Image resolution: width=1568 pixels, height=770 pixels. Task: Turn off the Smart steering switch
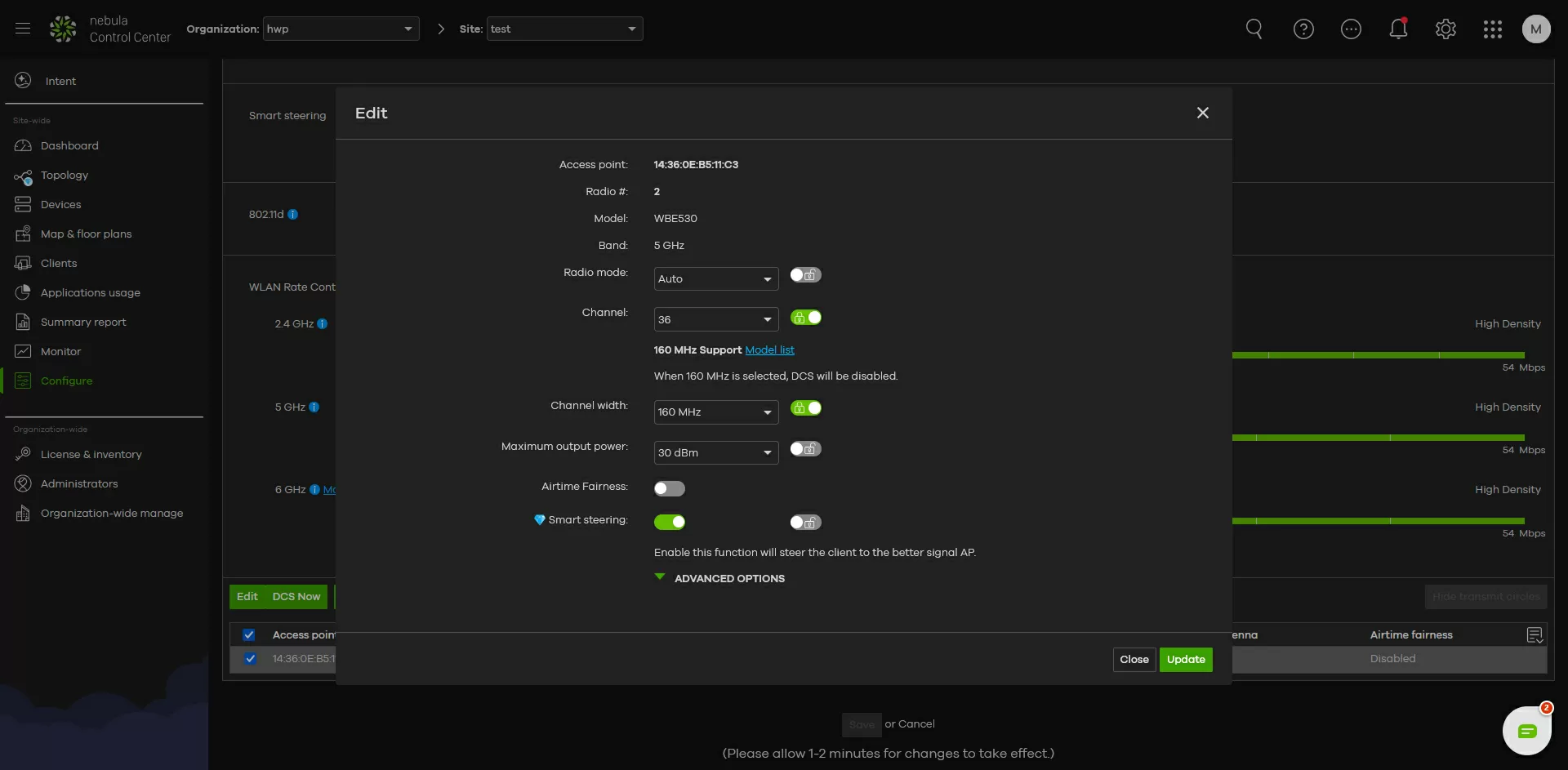(x=669, y=522)
